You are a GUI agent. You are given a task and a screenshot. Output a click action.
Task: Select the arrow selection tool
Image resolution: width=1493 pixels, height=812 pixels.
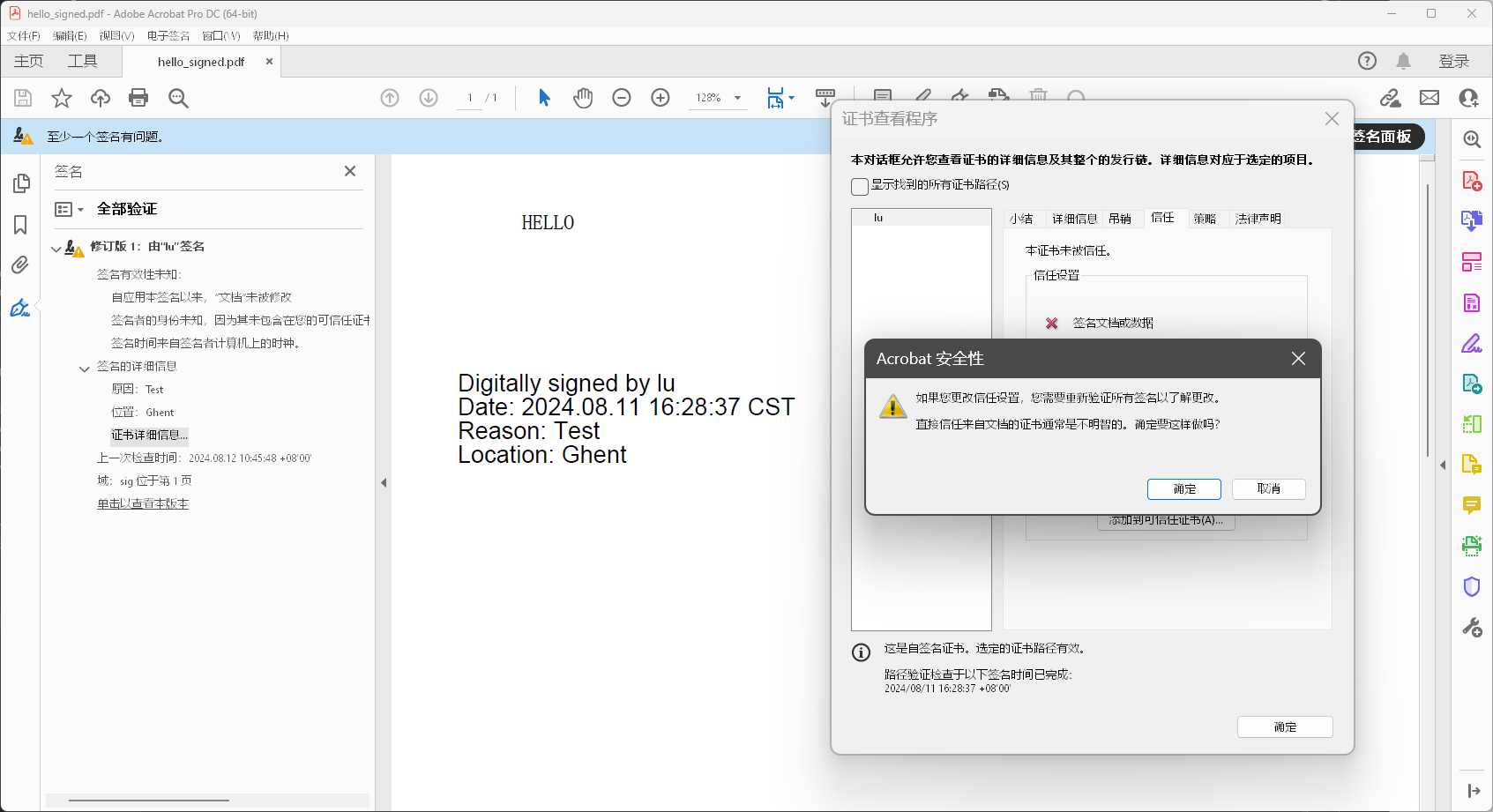coord(544,98)
